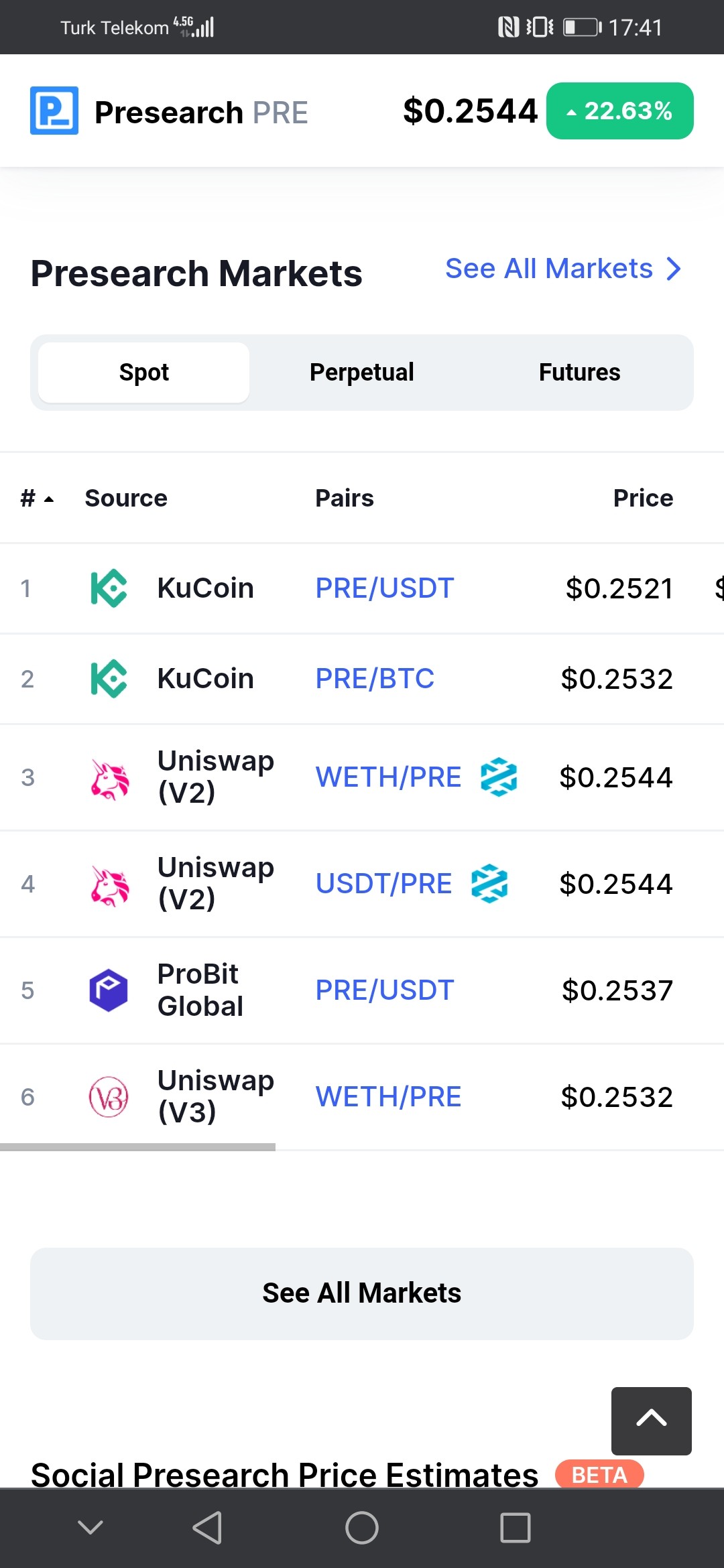Viewport: 724px width, 1568px height.
Task: Click KuCoin logo in PRE/BTC row
Action: [x=109, y=679]
